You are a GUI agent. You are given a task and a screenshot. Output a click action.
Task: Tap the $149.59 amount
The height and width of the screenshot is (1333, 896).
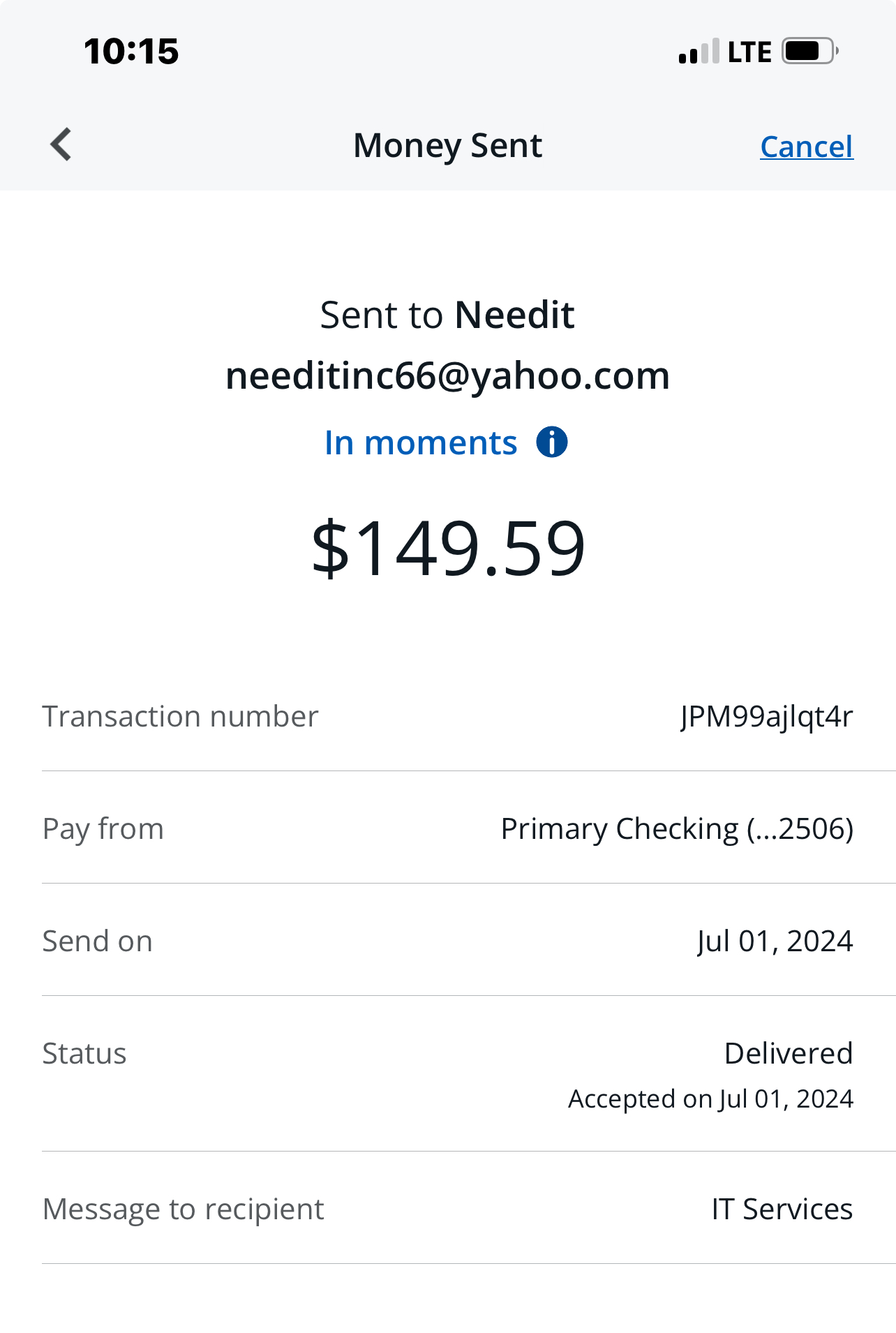447,549
